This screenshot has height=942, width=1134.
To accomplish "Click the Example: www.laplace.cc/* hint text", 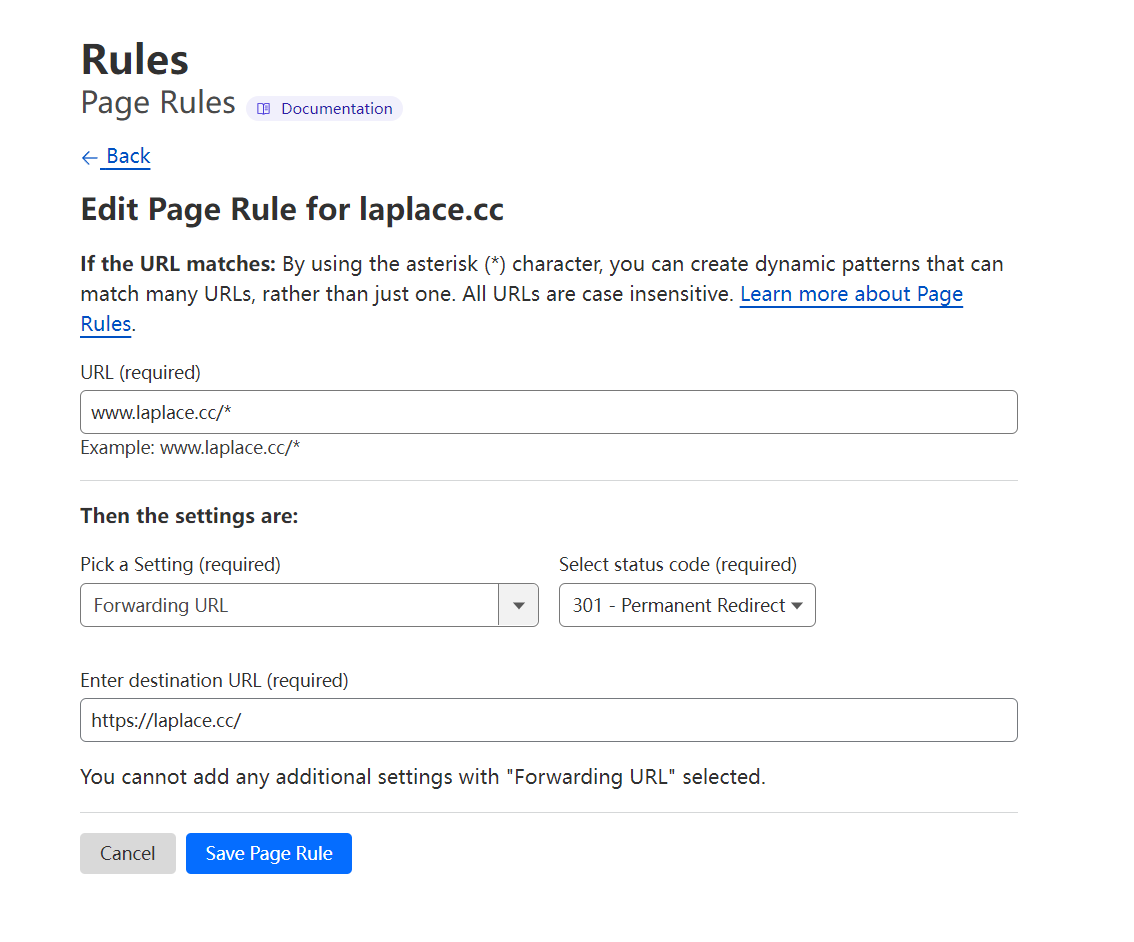I will (190, 447).
